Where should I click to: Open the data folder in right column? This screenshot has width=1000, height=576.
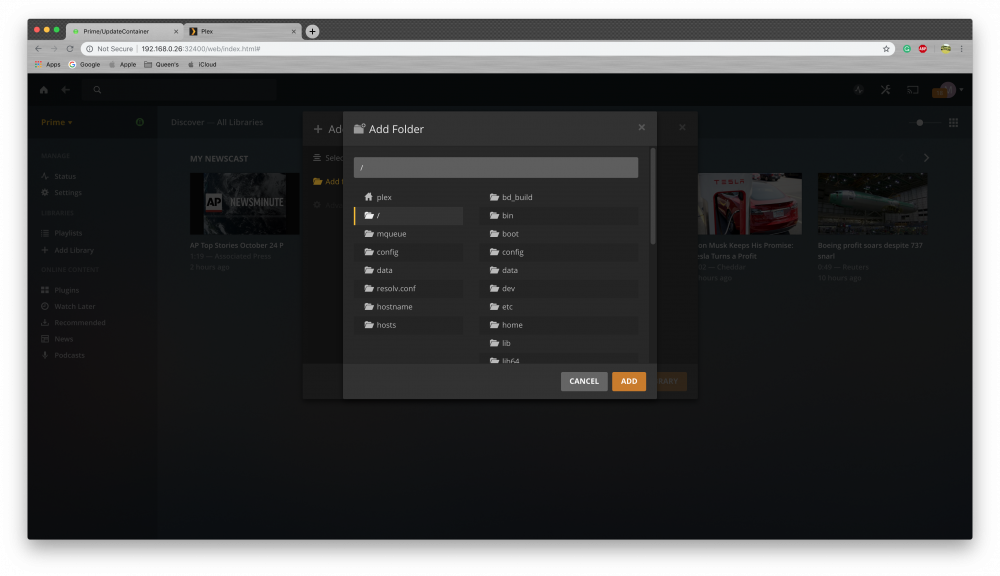tap(559, 270)
